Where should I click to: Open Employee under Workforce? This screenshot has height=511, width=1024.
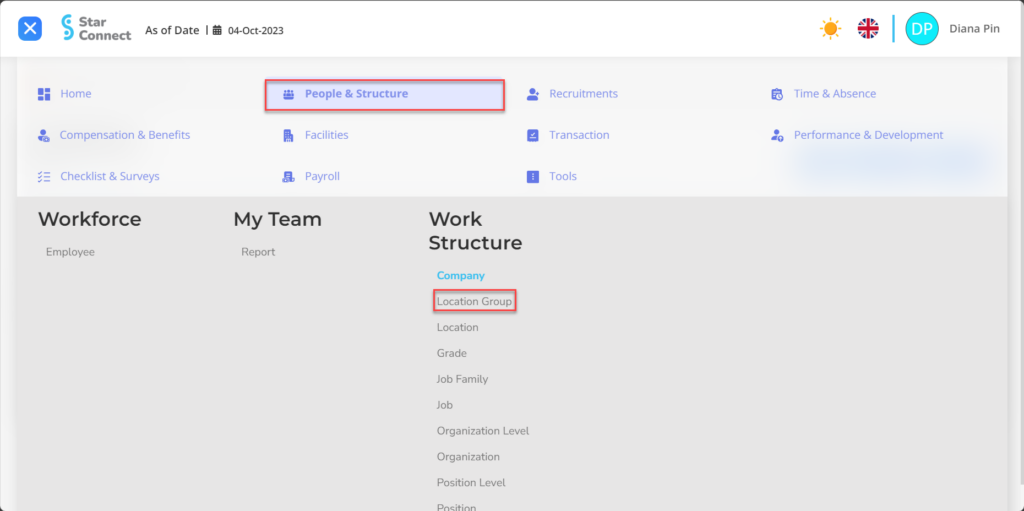[x=70, y=252]
